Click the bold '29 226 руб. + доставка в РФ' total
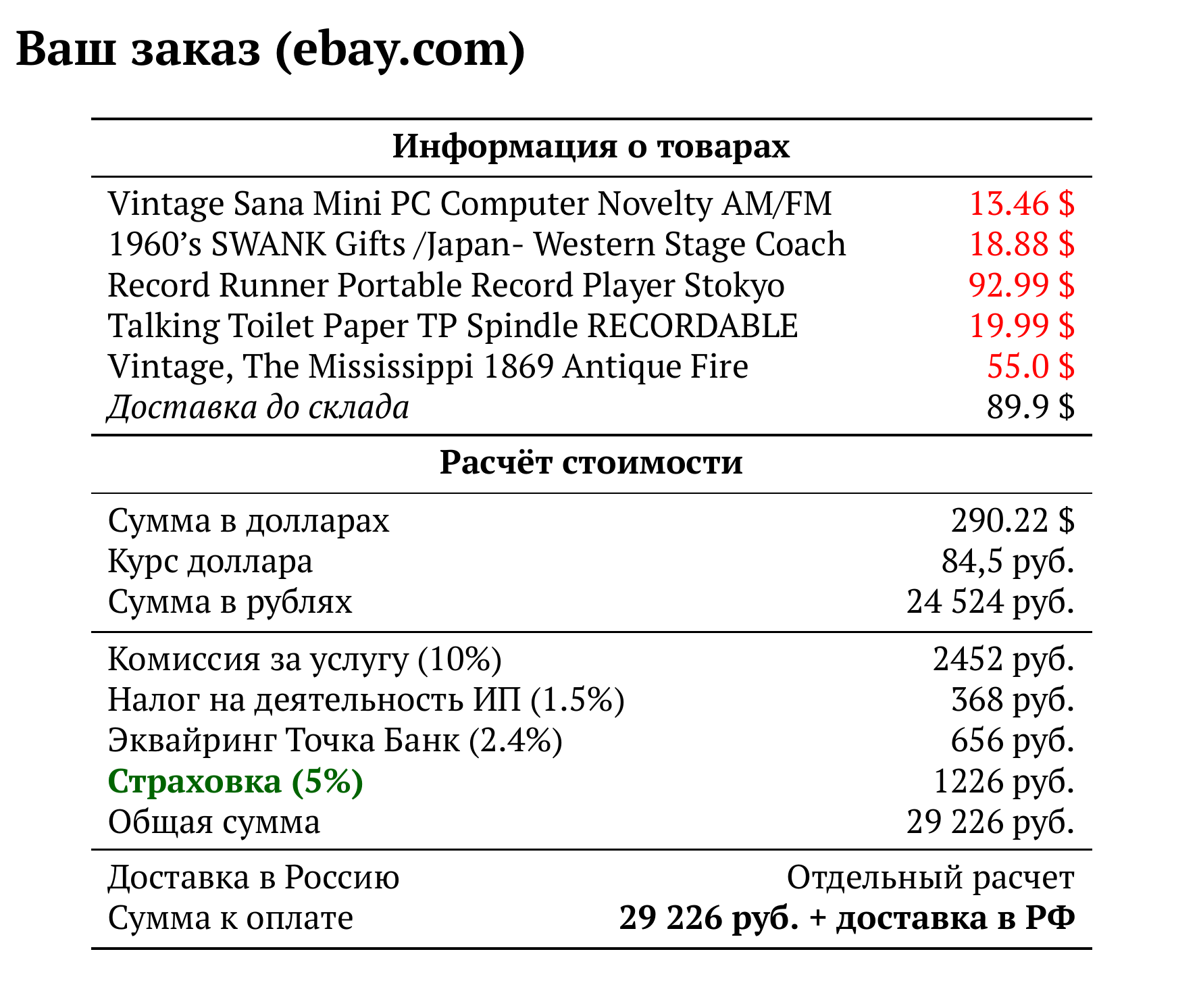Screen dimensions: 1199x1008 pos(847,919)
